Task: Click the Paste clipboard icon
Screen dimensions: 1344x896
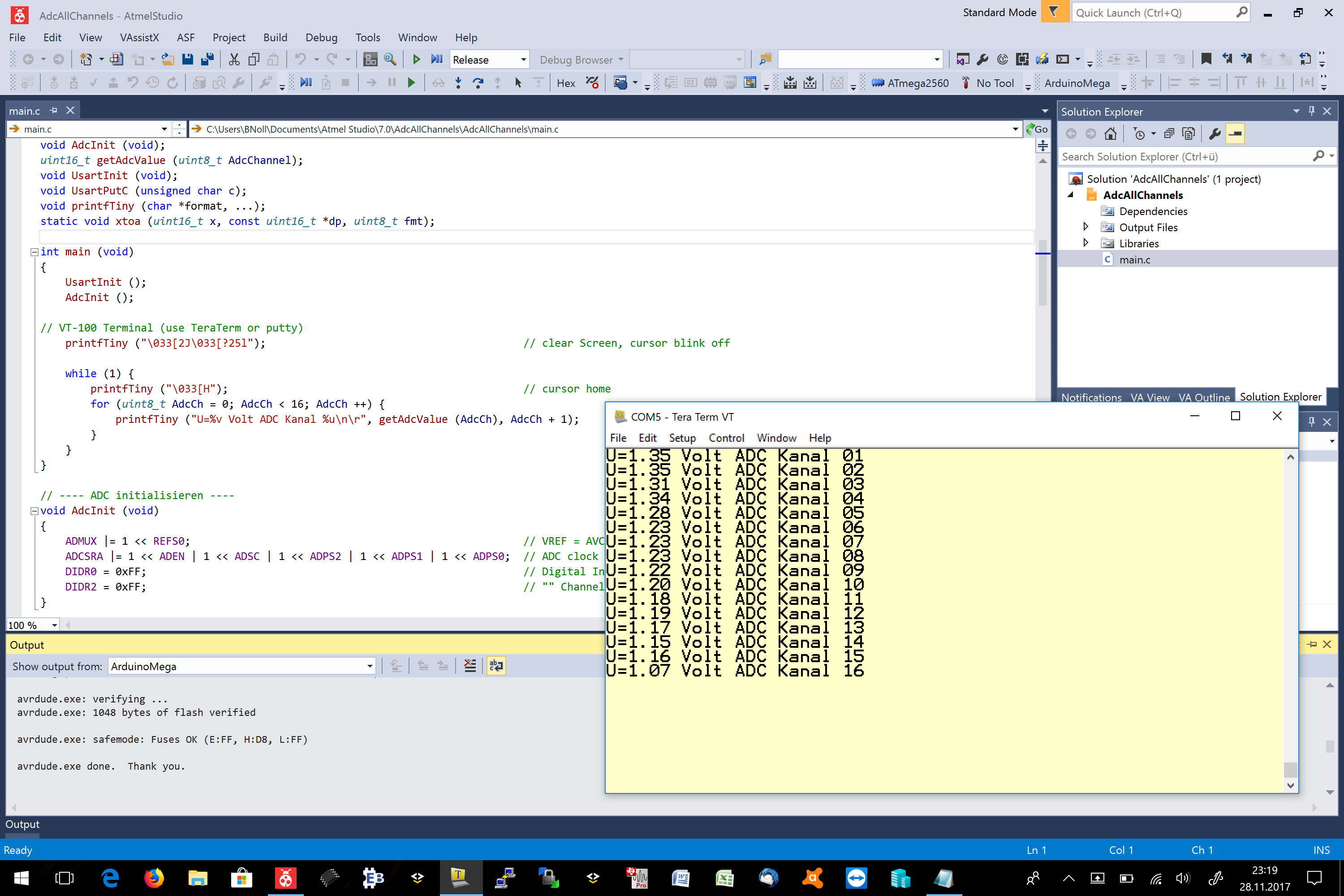Action: coord(273,60)
